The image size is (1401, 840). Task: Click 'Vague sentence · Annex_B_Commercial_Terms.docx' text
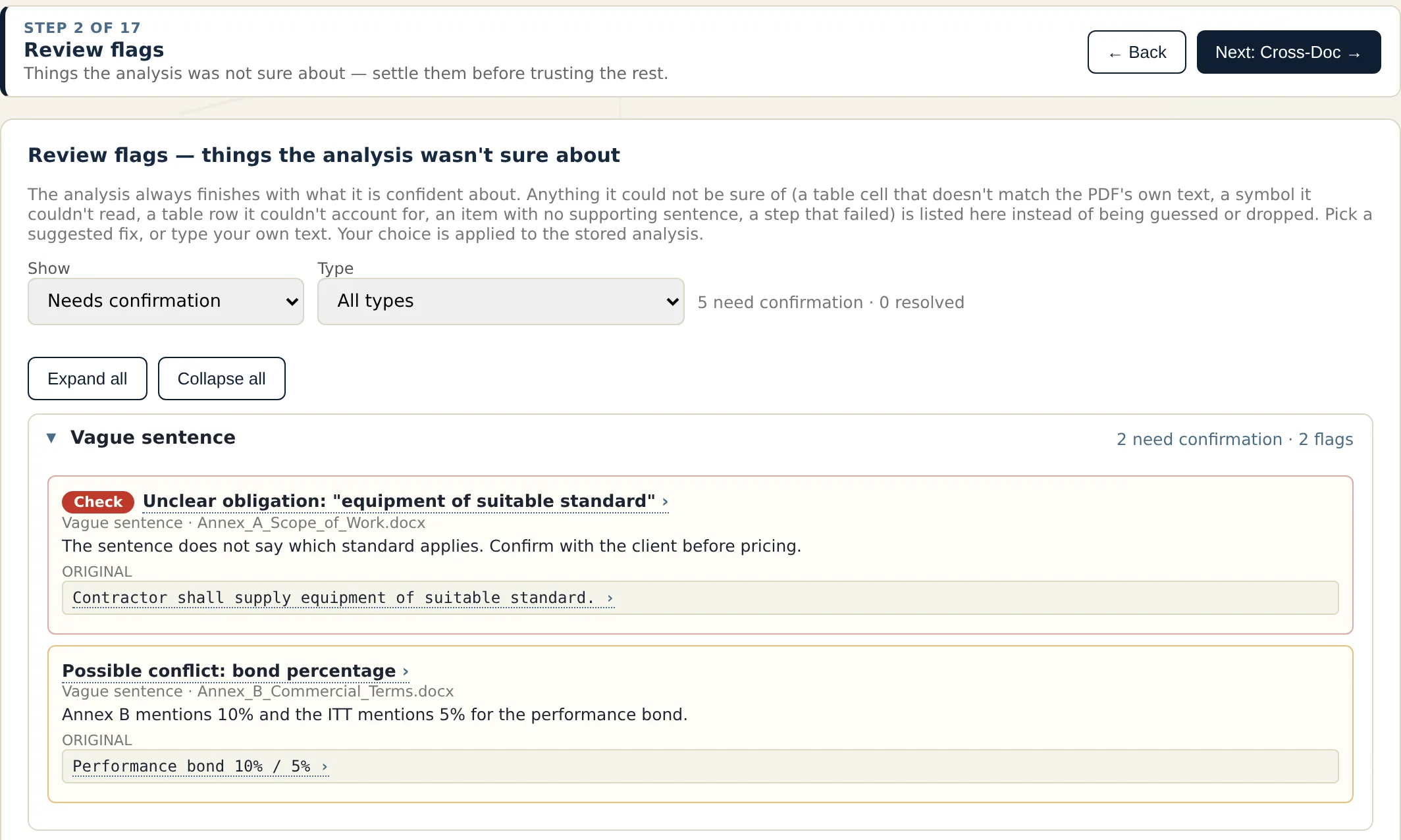(x=258, y=691)
